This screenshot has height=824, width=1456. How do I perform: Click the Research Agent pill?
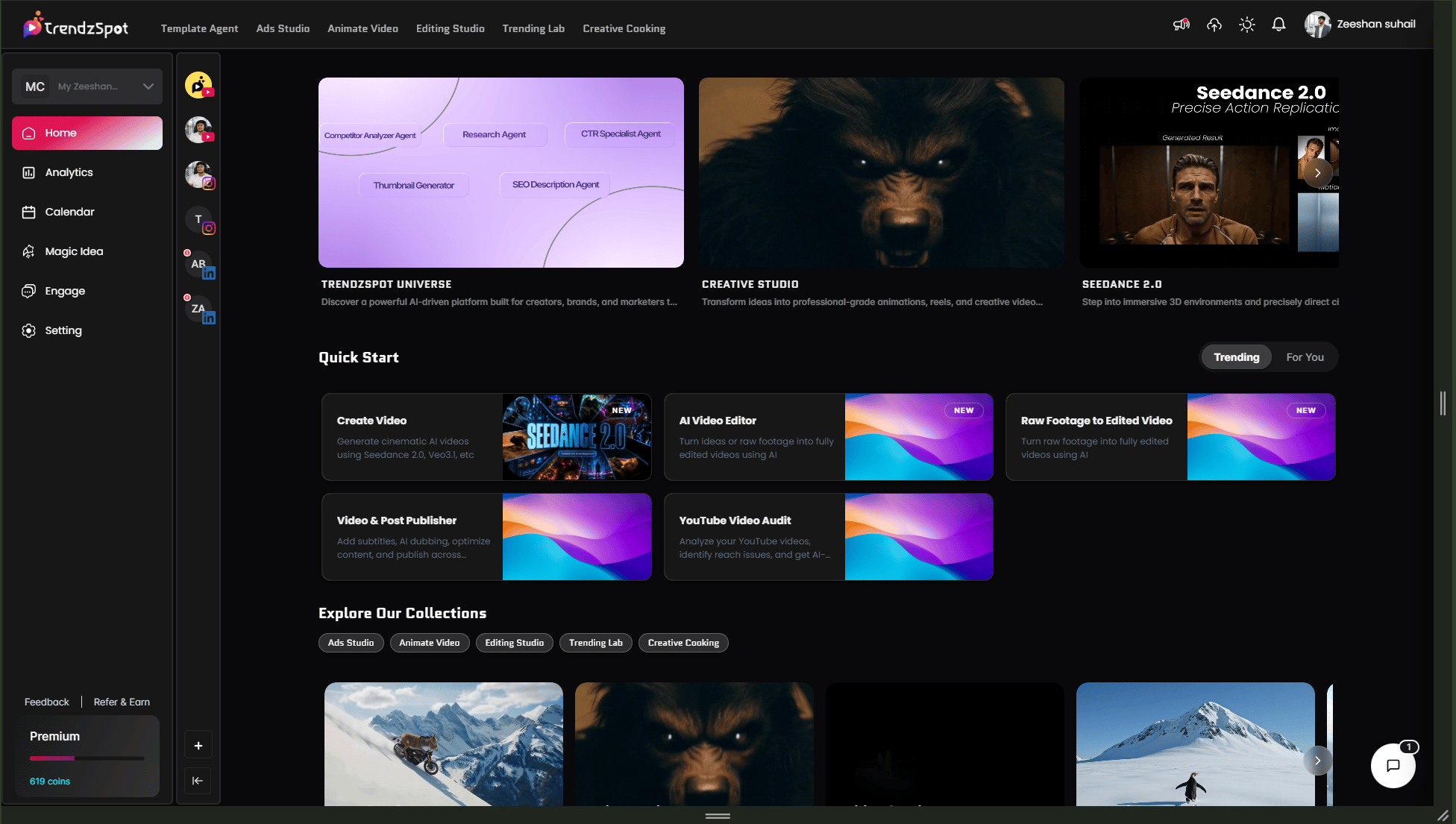pyautogui.click(x=495, y=134)
